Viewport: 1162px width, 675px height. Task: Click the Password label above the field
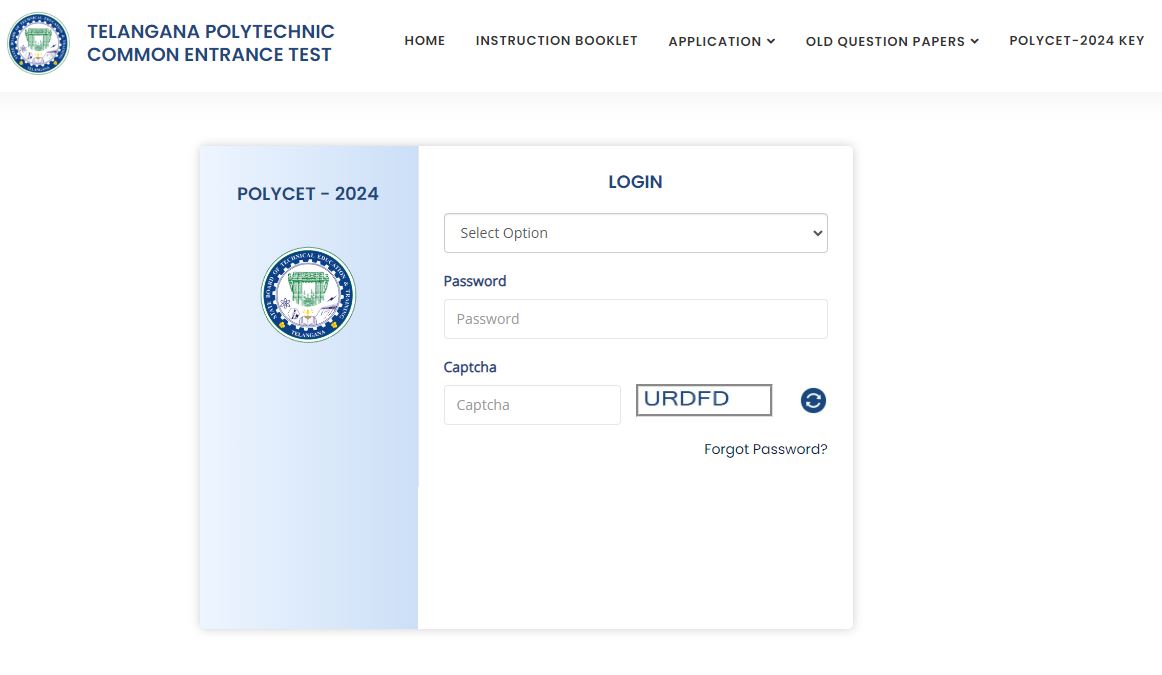pyautogui.click(x=475, y=281)
